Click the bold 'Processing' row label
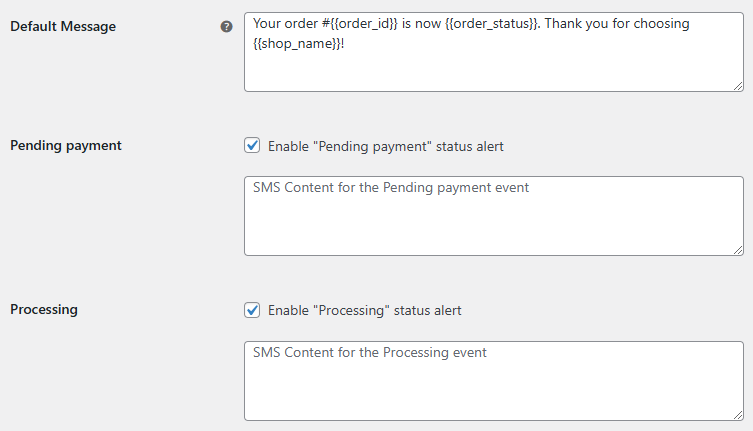 click(44, 309)
